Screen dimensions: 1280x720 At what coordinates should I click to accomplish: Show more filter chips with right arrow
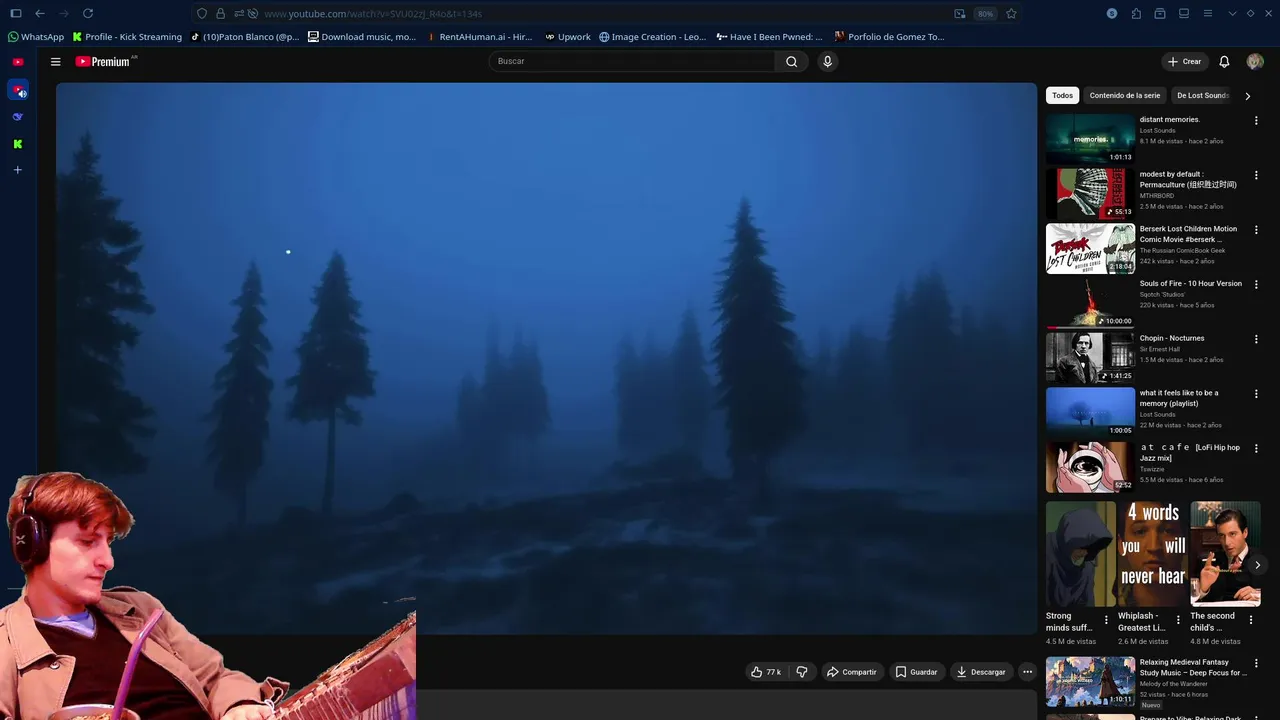tap(1247, 96)
